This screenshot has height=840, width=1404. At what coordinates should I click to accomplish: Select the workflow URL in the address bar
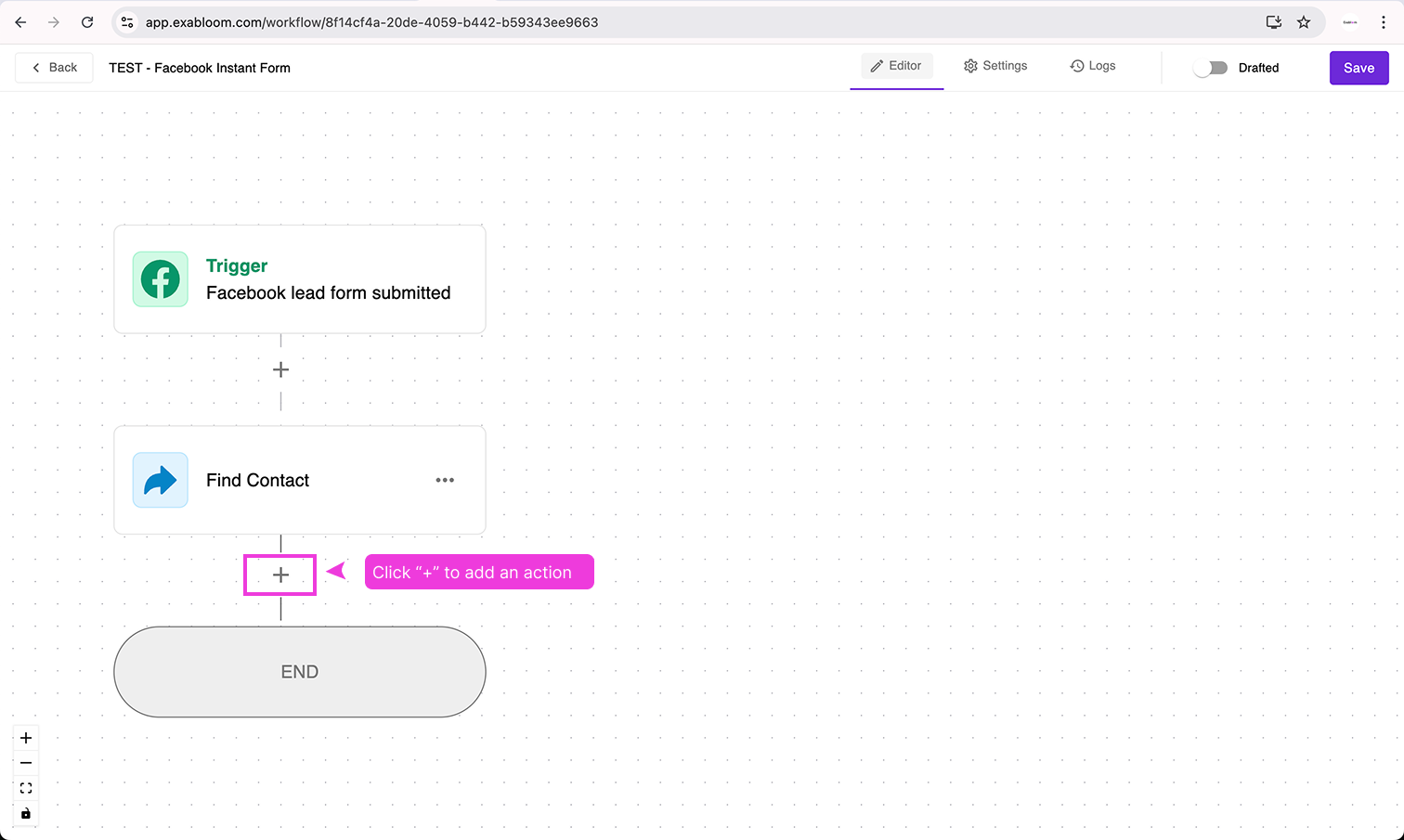(x=370, y=21)
